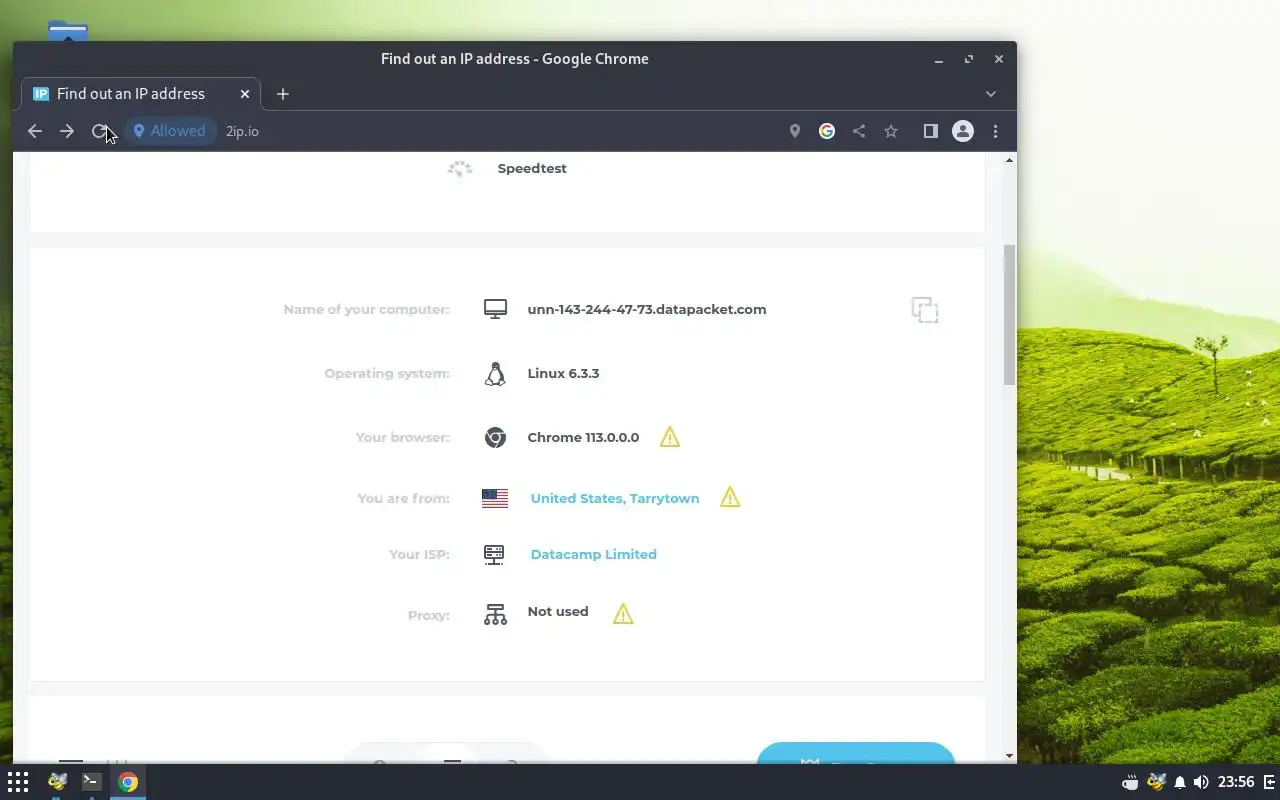
Task: Copy computer name with the copy icon
Action: (x=925, y=310)
